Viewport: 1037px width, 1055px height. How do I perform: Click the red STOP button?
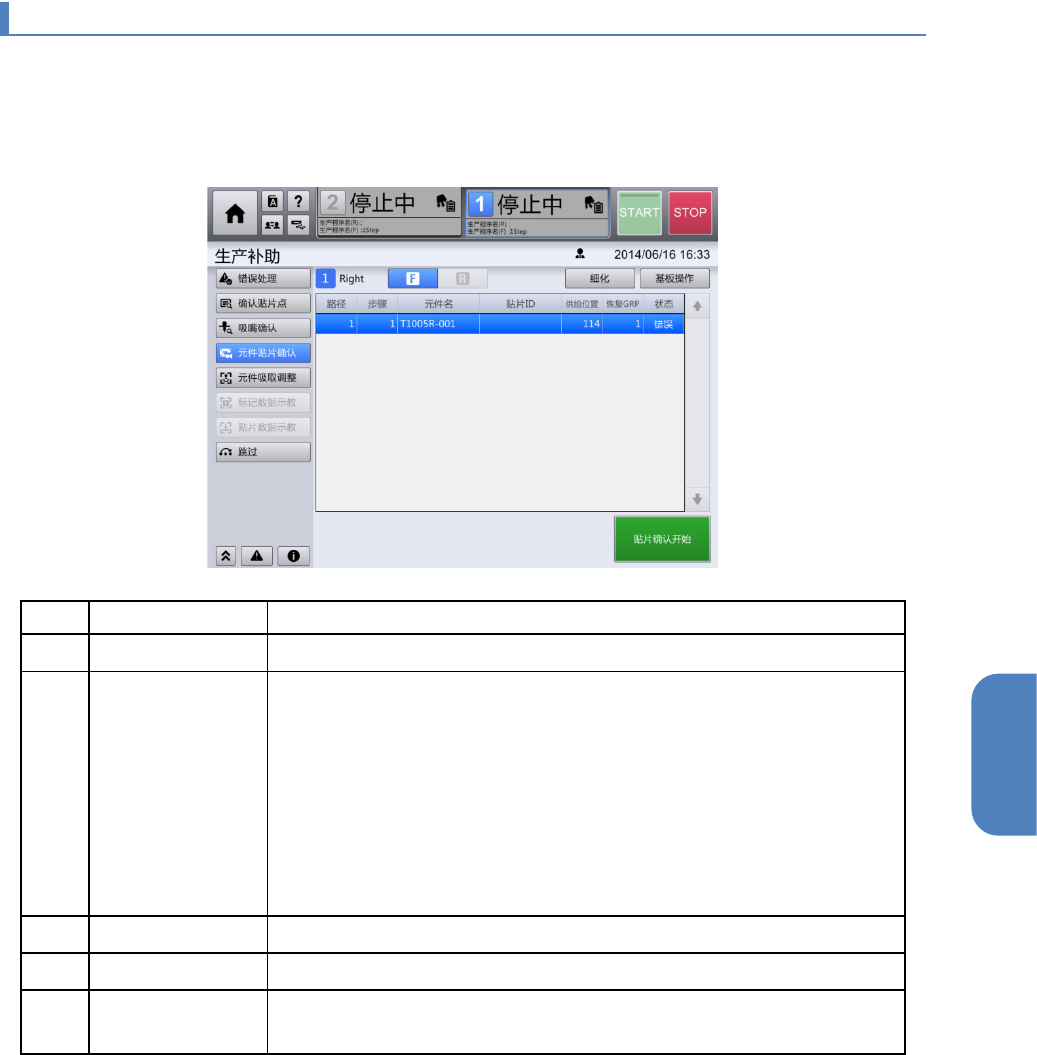[690, 213]
